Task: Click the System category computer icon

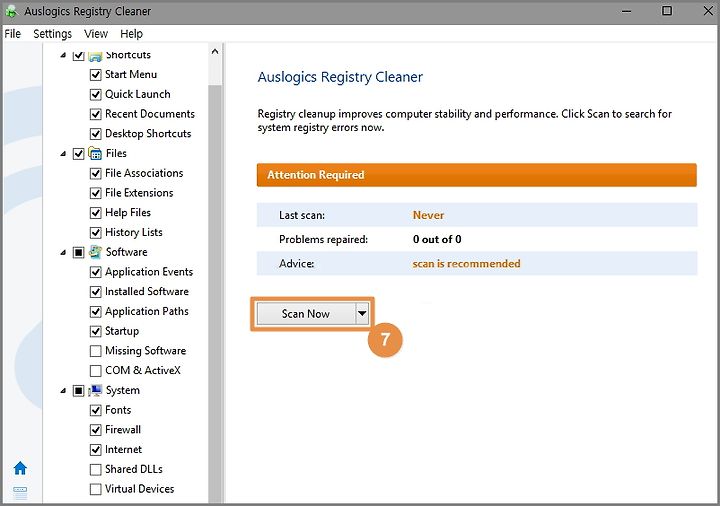Action: 95,390
